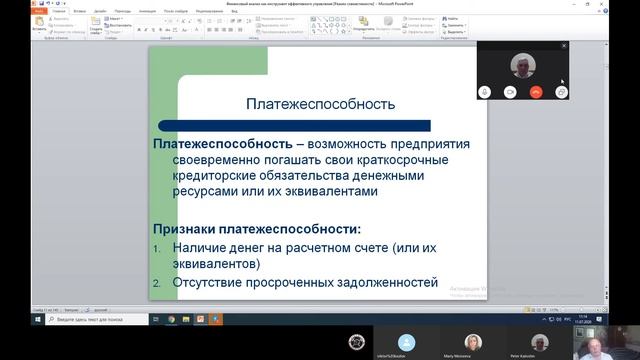Open the Вставка ribbon tab

pyautogui.click(x=80, y=11)
